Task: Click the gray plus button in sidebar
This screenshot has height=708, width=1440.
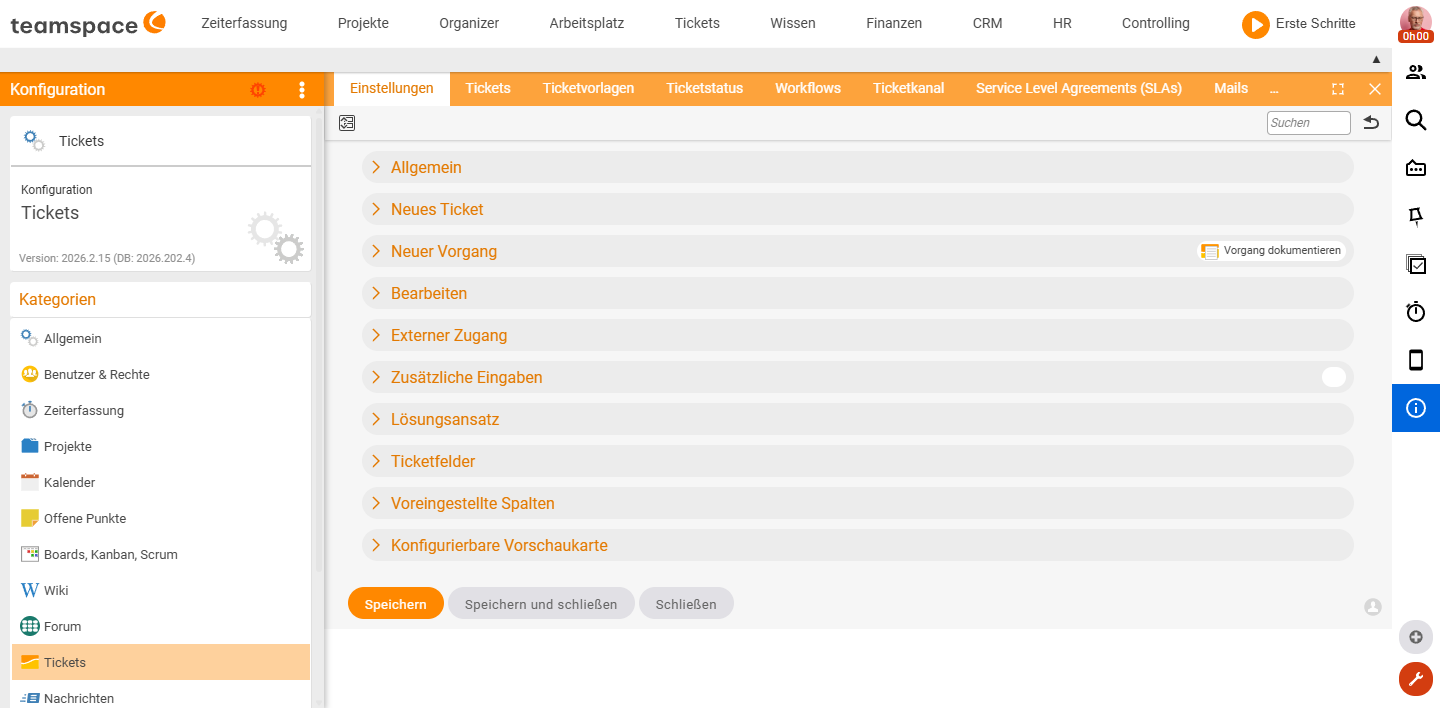Action: 1415,637
